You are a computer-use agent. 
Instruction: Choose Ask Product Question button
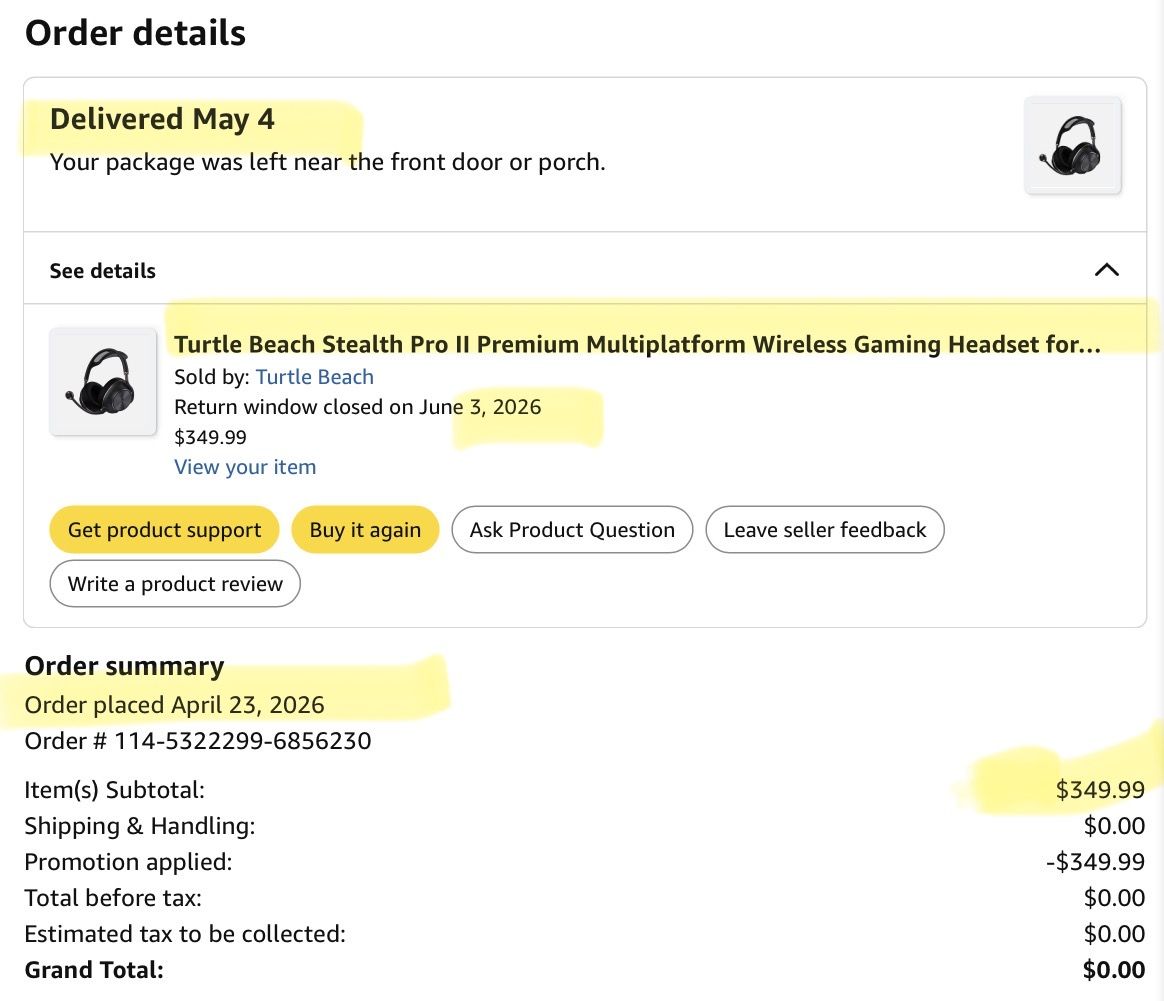(572, 529)
